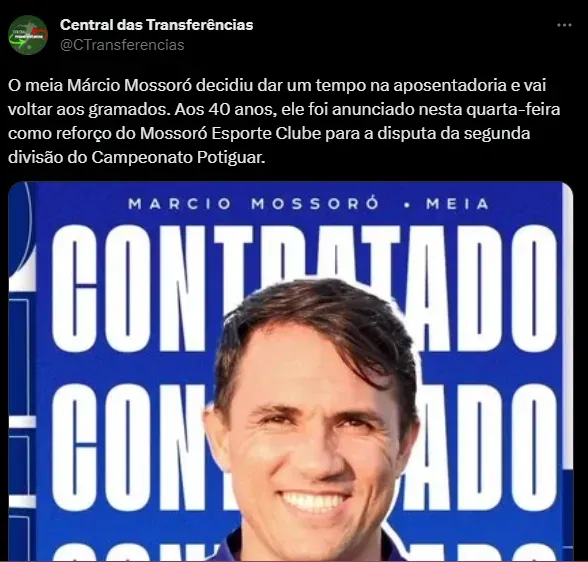Click the tweet text about Márcio Mossoró
The width and height of the screenshot is (588, 562).
284,121
